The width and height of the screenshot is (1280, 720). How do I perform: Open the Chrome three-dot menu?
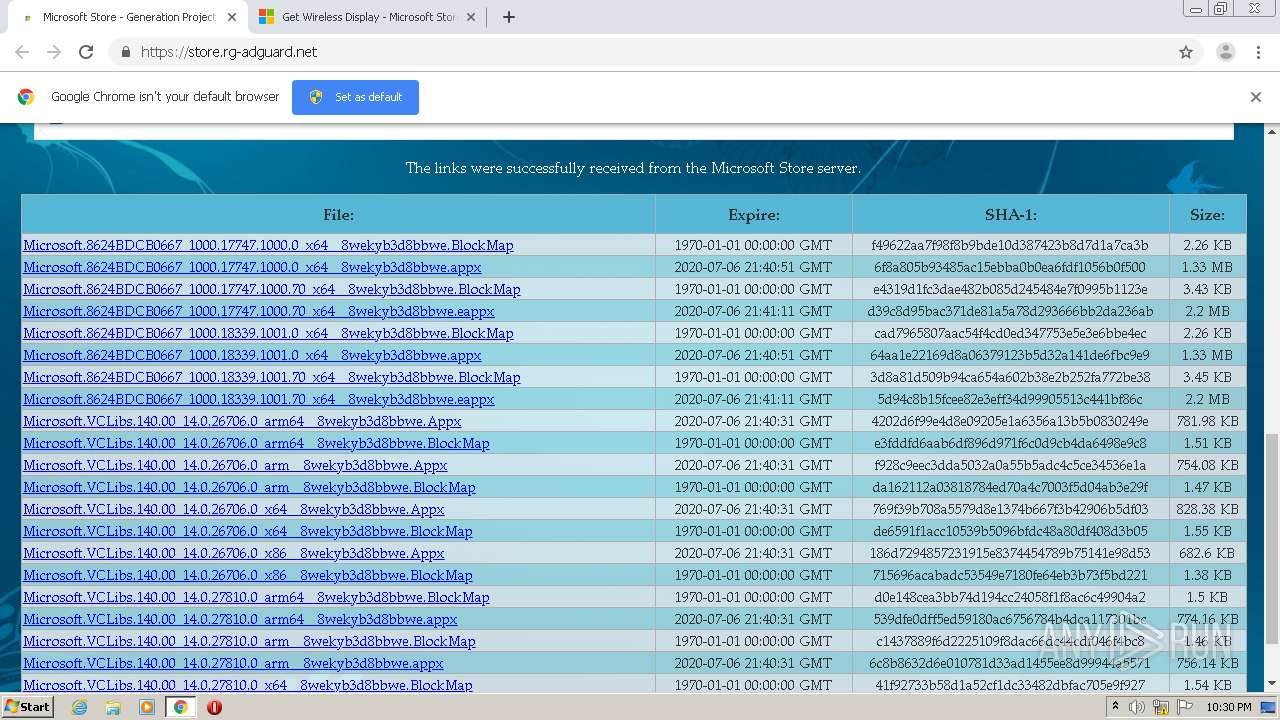1257,52
